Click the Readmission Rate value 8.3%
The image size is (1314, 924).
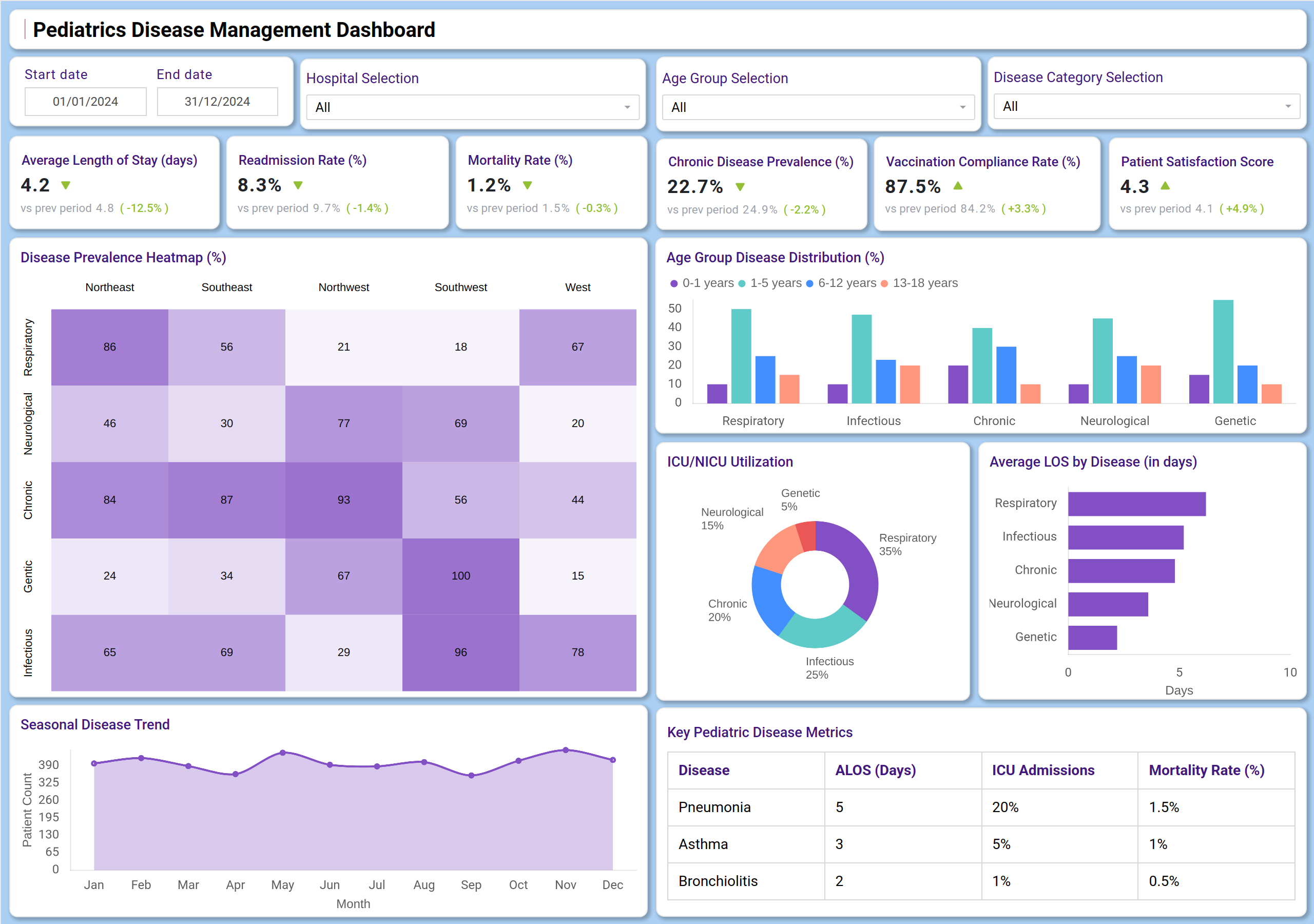(x=259, y=185)
